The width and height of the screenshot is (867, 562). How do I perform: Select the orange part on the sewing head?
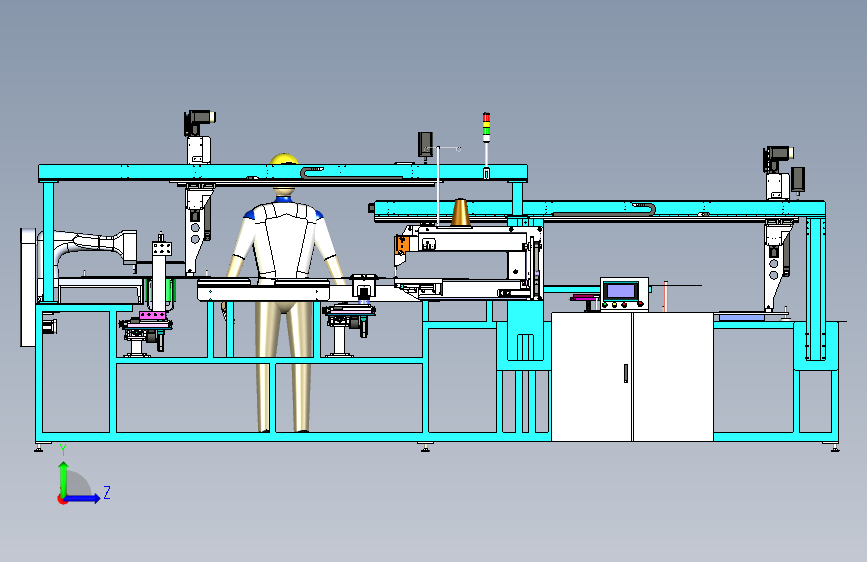coord(402,244)
